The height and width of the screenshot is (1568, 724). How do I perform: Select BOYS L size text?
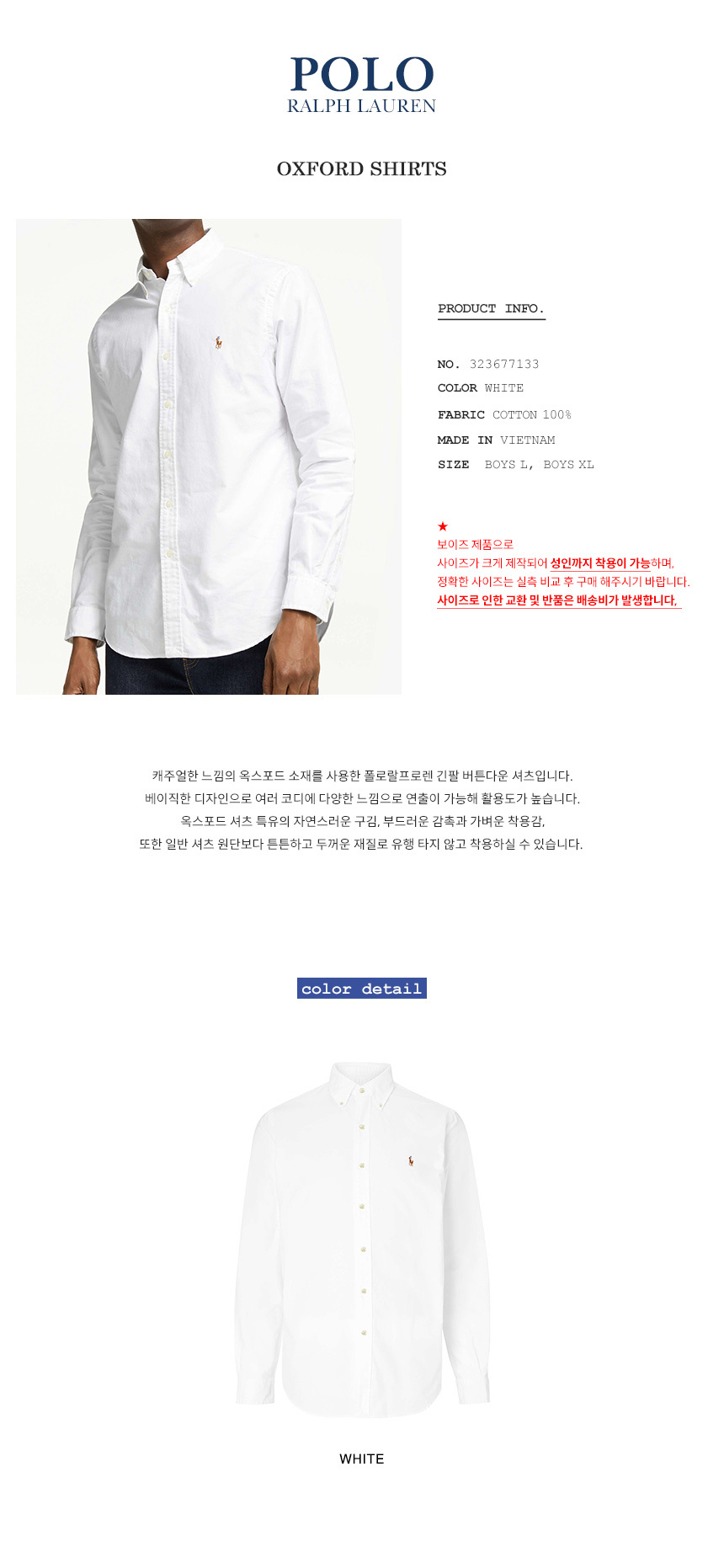507,464
